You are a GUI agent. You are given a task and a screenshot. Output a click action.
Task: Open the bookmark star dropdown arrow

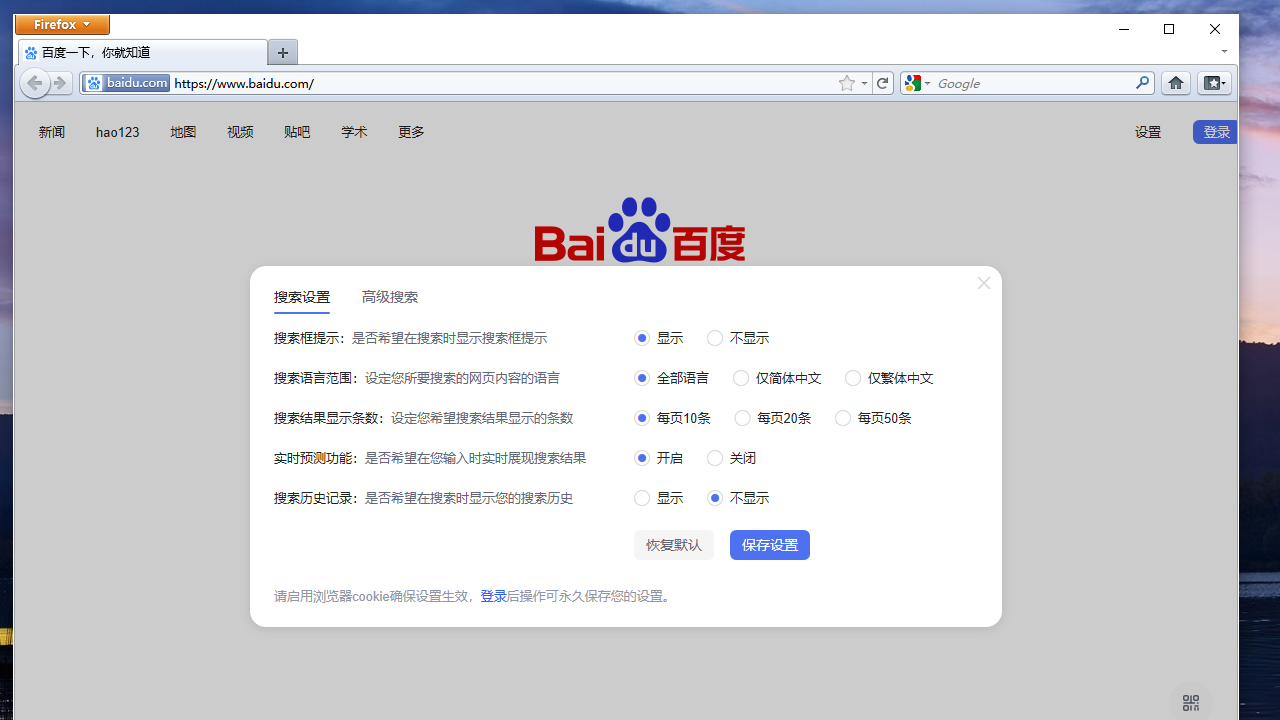[864, 83]
